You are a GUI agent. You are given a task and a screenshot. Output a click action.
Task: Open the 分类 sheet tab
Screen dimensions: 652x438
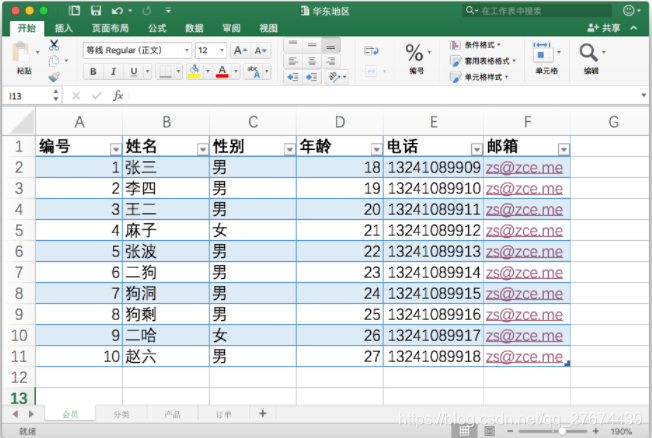[121, 414]
